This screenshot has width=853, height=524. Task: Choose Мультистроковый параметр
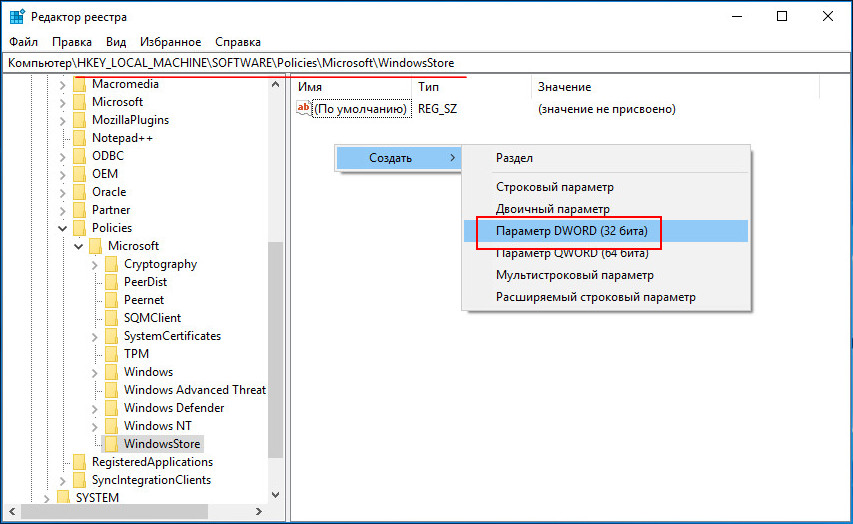tap(606, 275)
